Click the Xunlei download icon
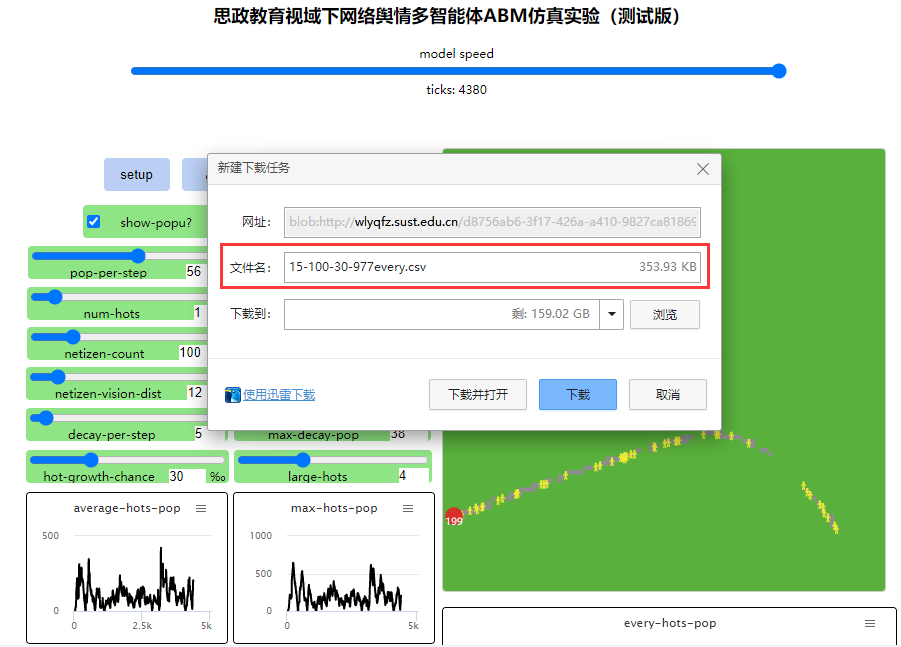 tap(233, 395)
